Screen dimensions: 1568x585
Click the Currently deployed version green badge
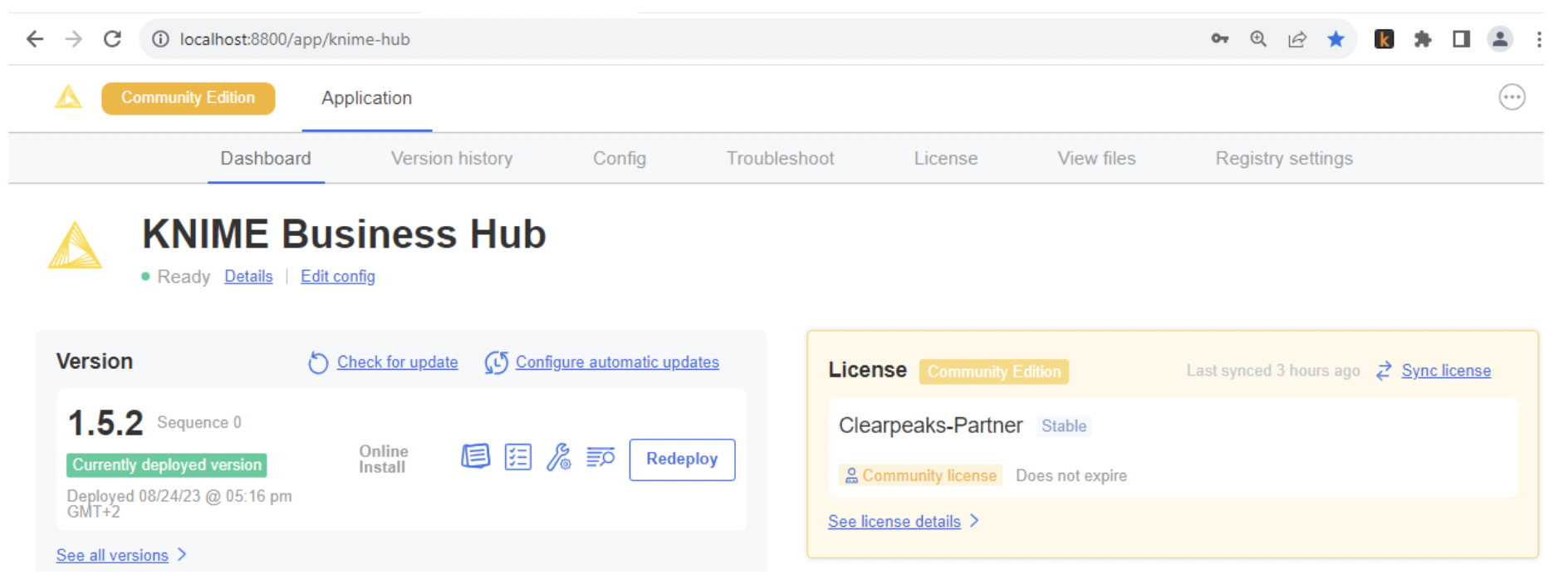click(167, 465)
